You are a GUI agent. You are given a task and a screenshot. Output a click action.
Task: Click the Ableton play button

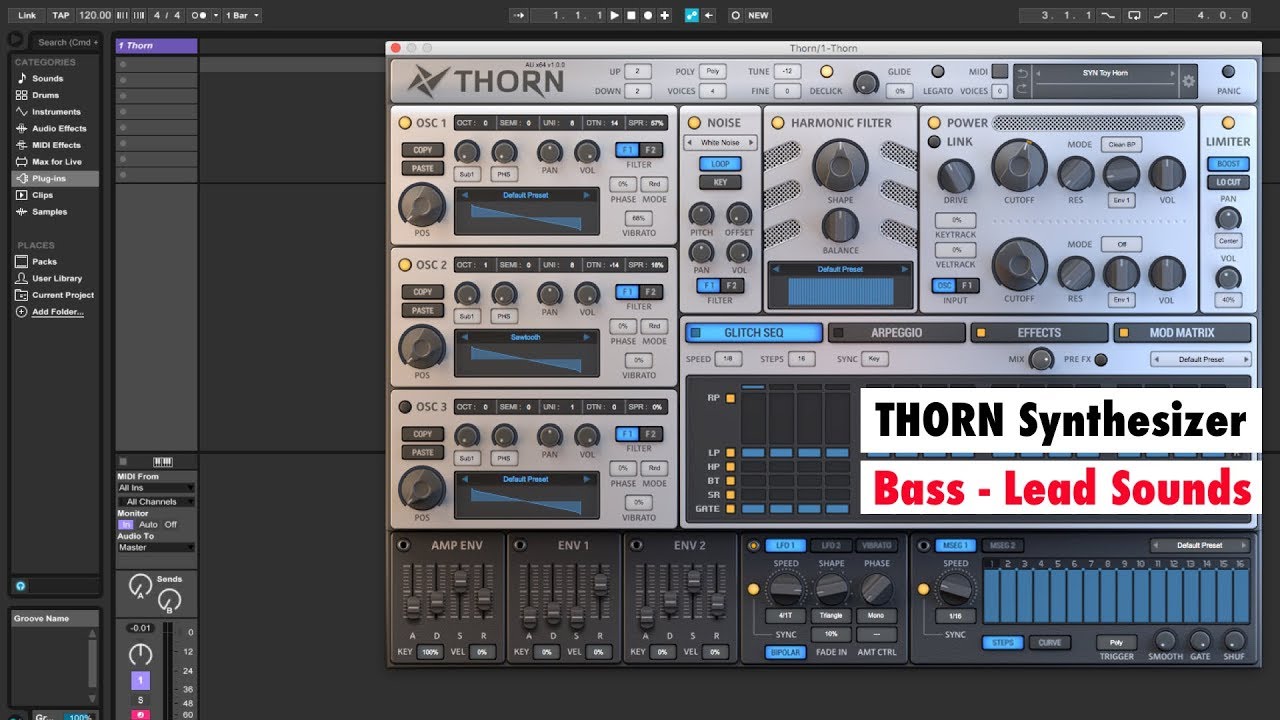(615, 15)
